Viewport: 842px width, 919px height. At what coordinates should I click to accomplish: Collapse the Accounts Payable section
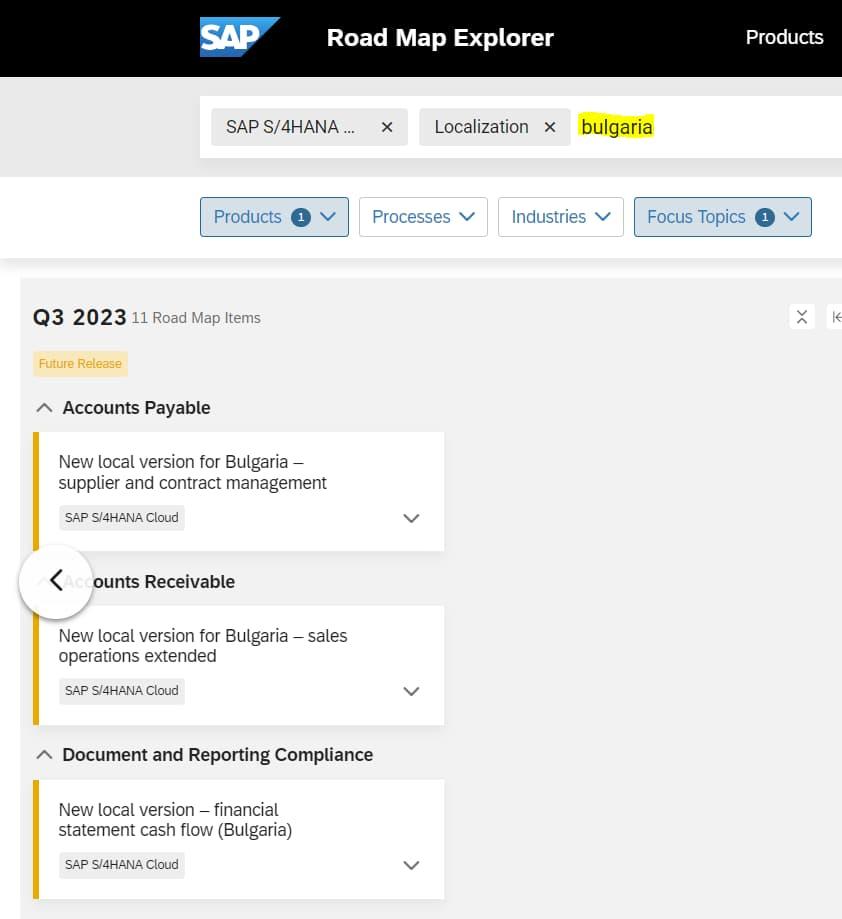(x=44, y=408)
